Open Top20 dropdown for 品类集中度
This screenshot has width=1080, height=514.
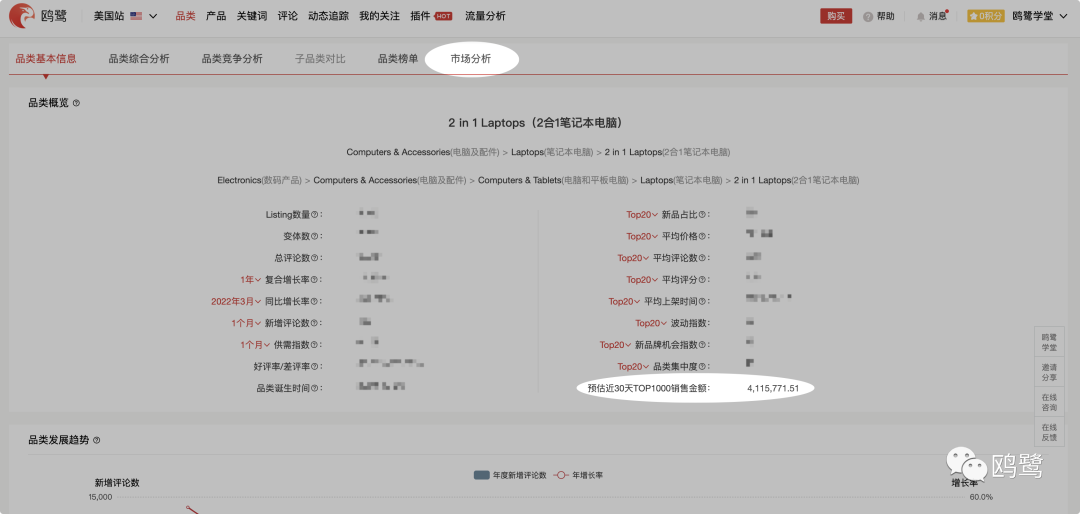click(x=633, y=367)
